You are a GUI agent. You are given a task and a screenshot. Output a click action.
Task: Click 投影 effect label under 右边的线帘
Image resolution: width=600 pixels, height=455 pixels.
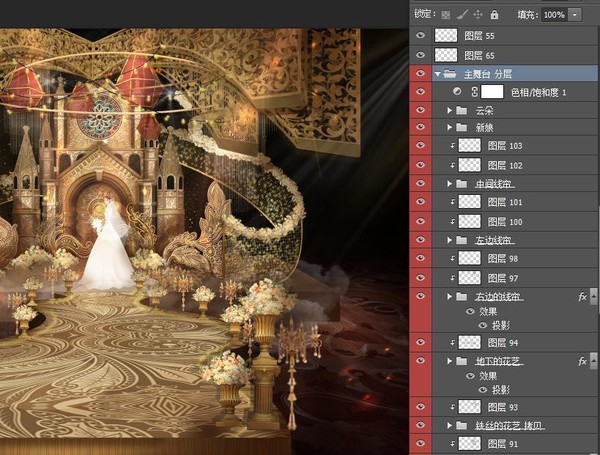coord(501,325)
